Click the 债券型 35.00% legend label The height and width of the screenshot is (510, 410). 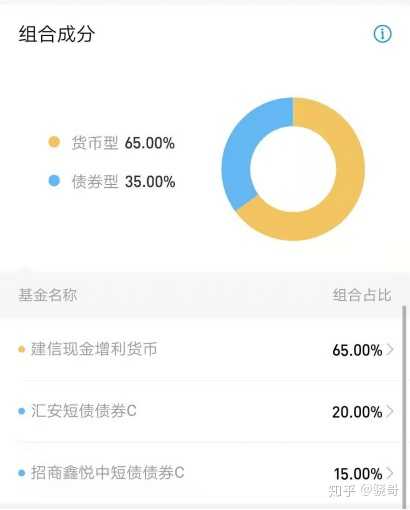(123, 182)
